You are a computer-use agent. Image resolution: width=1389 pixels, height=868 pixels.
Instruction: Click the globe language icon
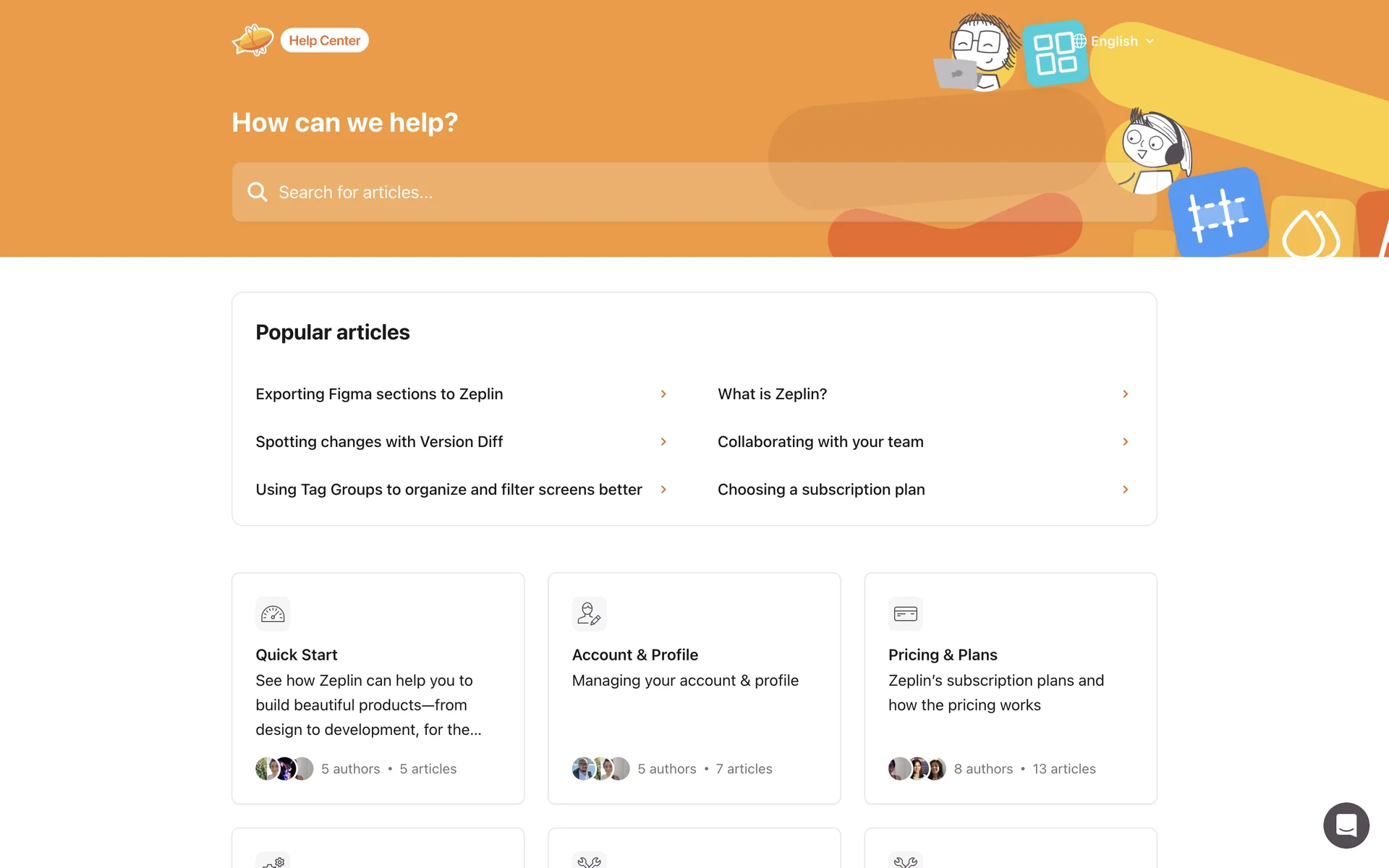(x=1079, y=41)
